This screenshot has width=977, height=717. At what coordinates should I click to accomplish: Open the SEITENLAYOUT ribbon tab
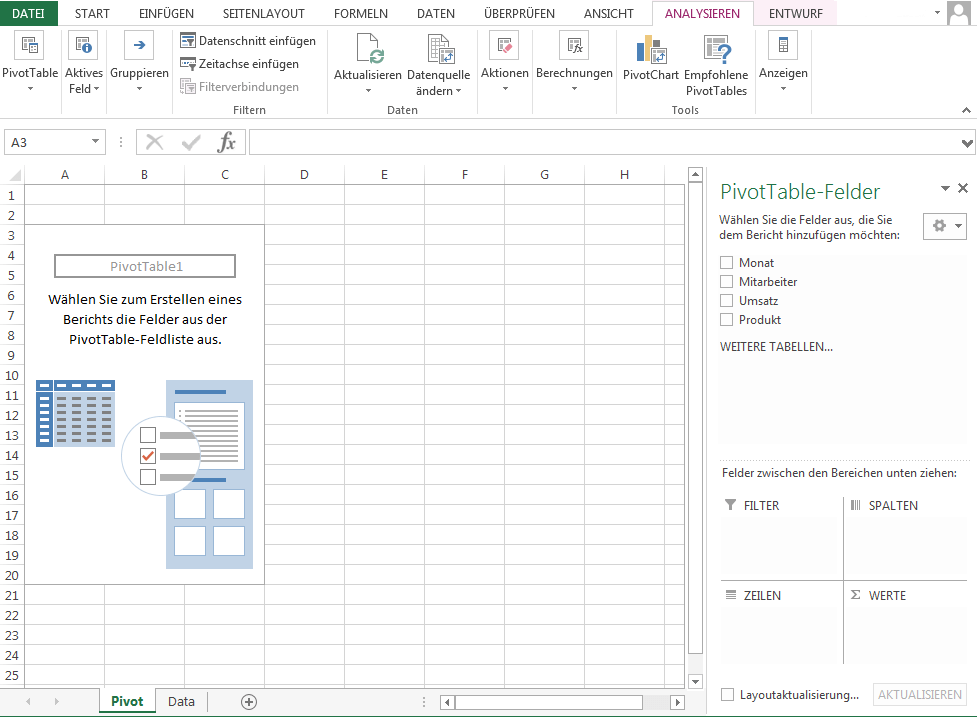264,13
